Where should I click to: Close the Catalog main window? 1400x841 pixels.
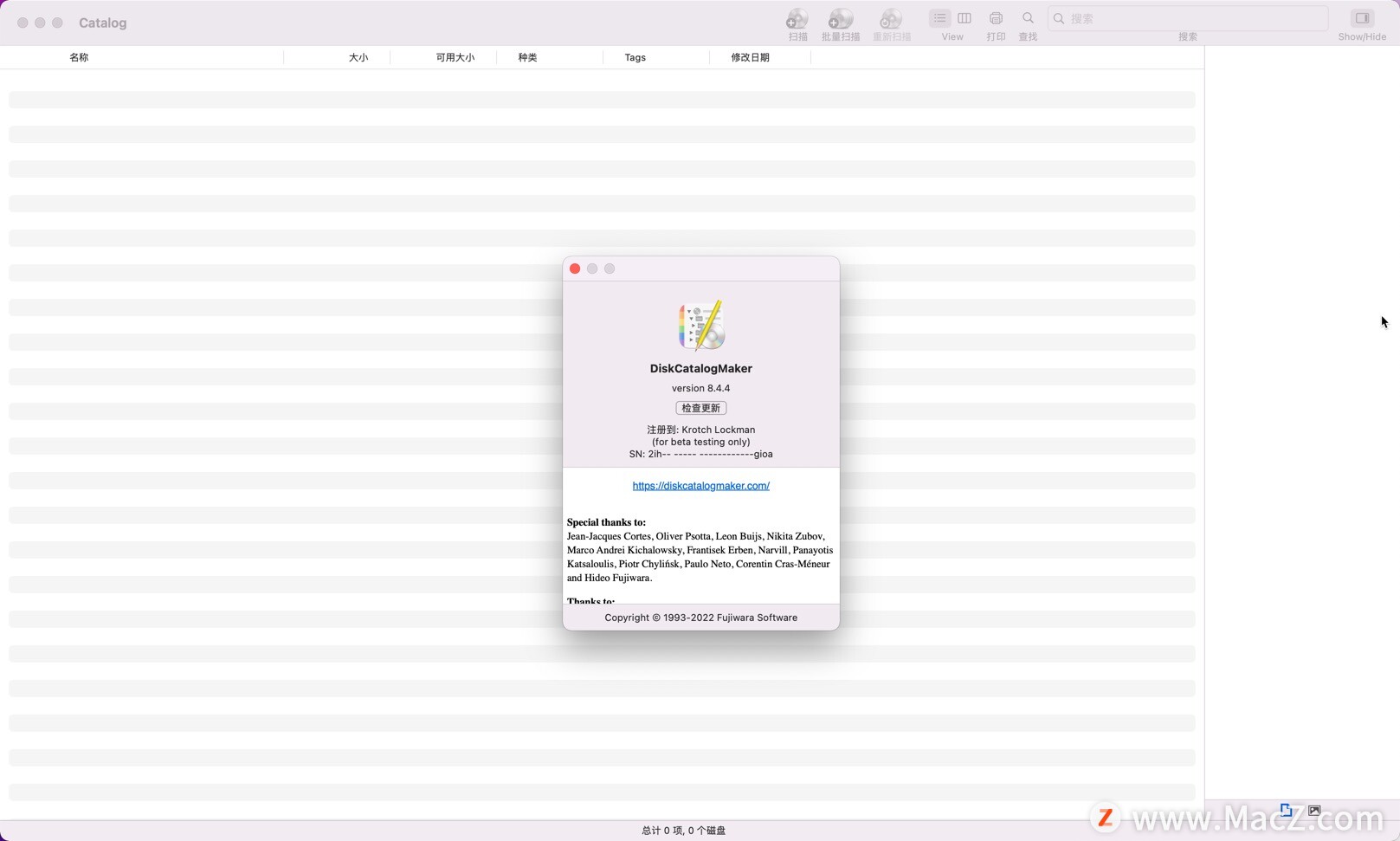click(23, 23)
